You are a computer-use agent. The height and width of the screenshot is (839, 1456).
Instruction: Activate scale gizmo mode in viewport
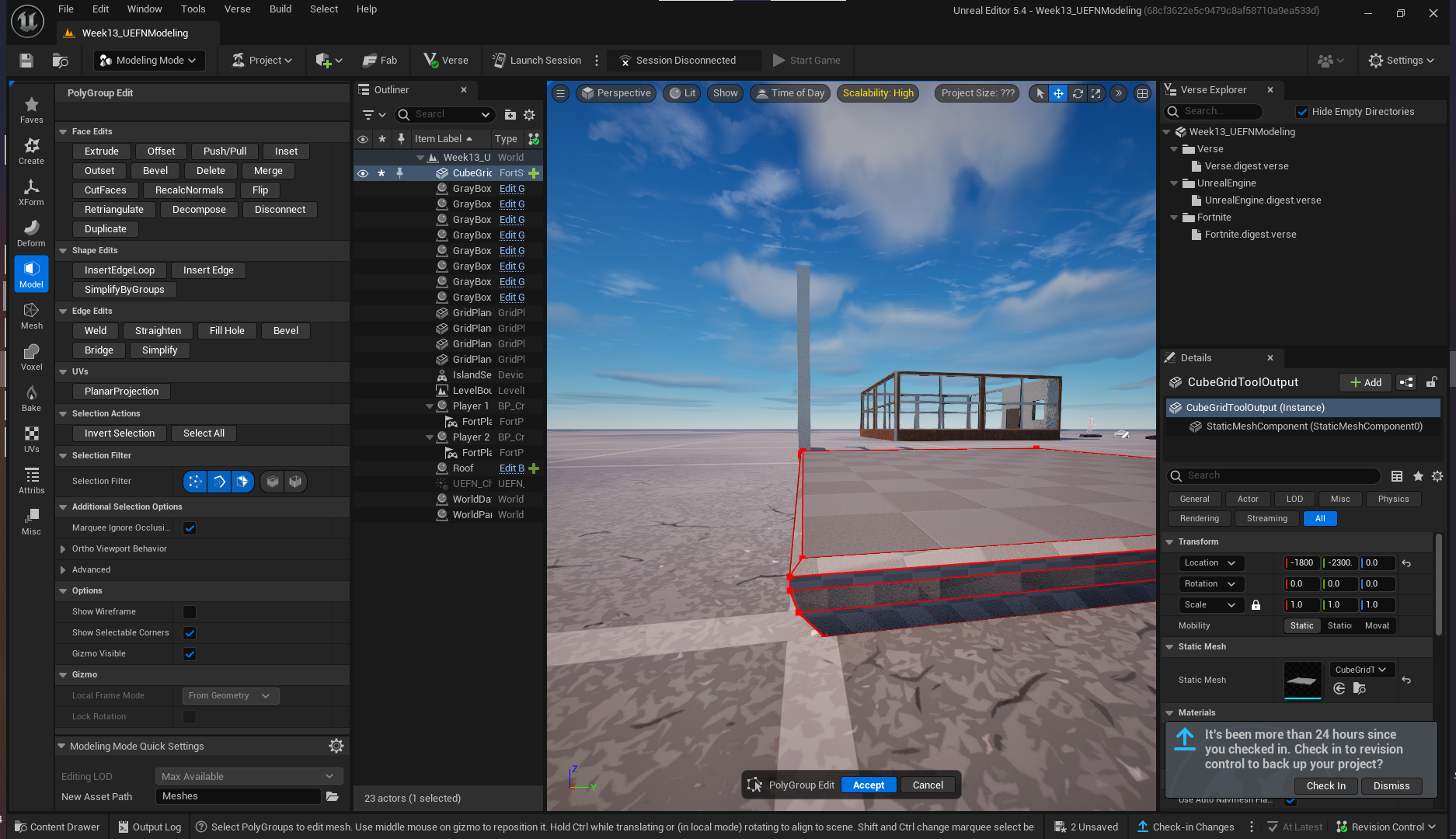(x=1096, y=93)
